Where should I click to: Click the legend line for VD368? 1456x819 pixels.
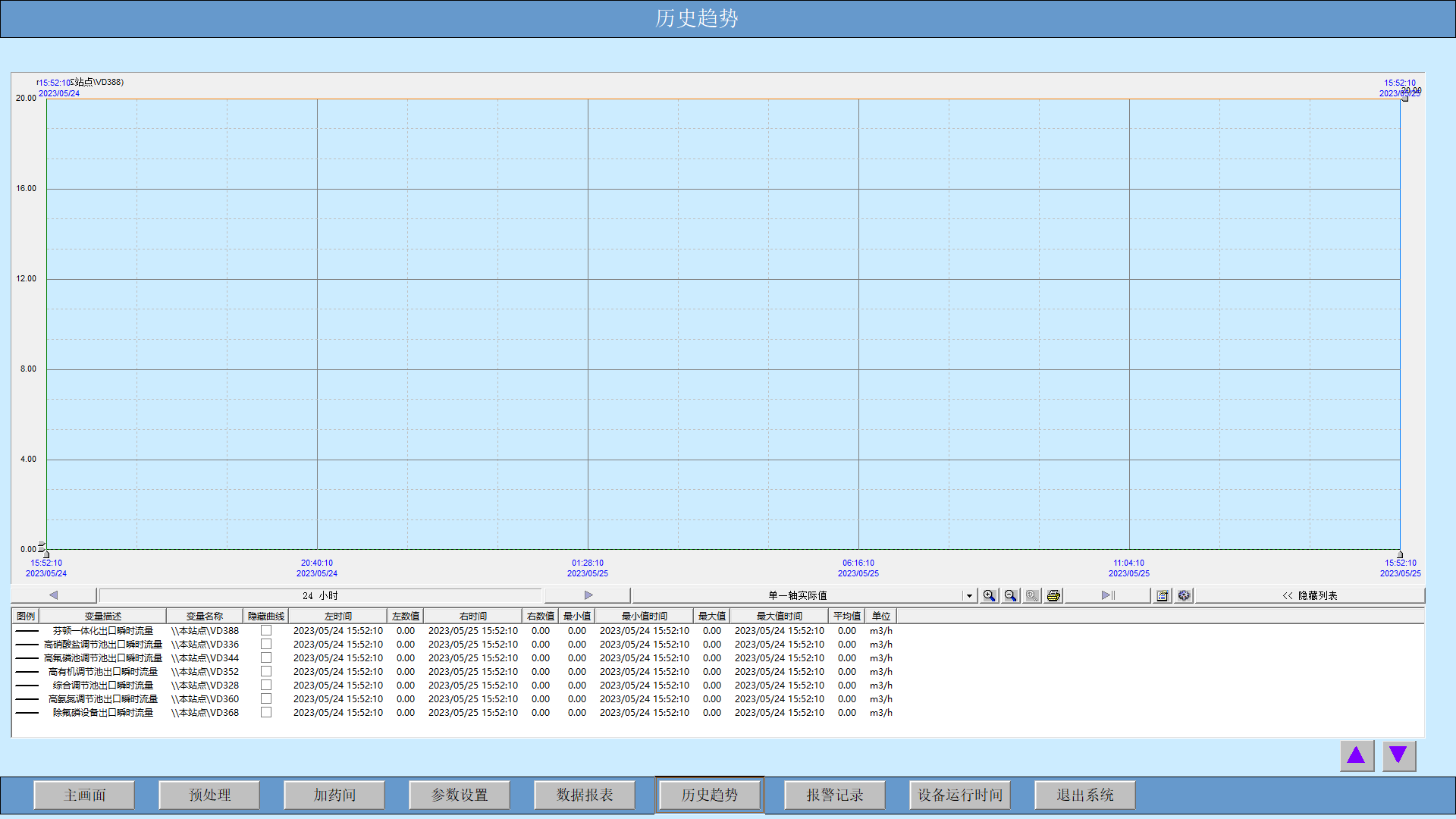(x=27, y=712)
